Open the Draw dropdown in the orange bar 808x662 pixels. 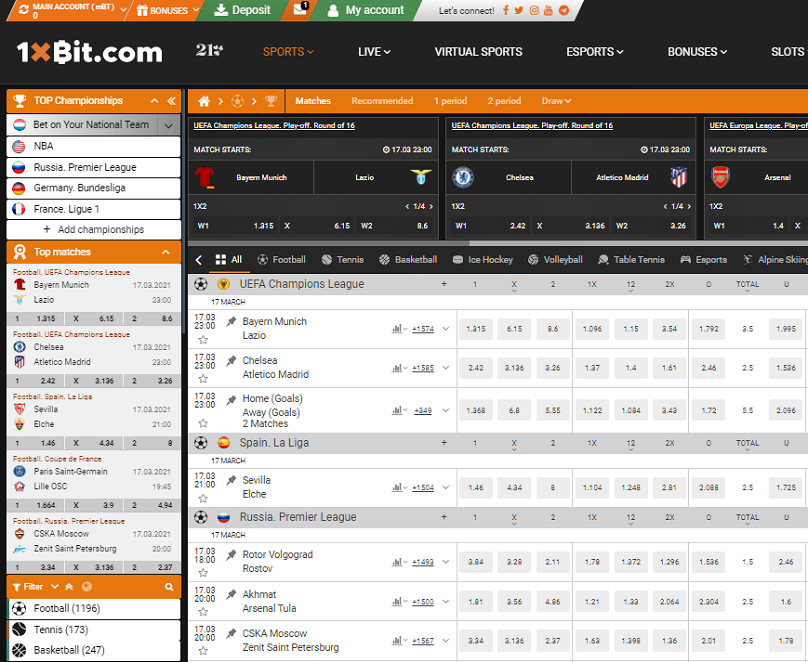point(556,101)
